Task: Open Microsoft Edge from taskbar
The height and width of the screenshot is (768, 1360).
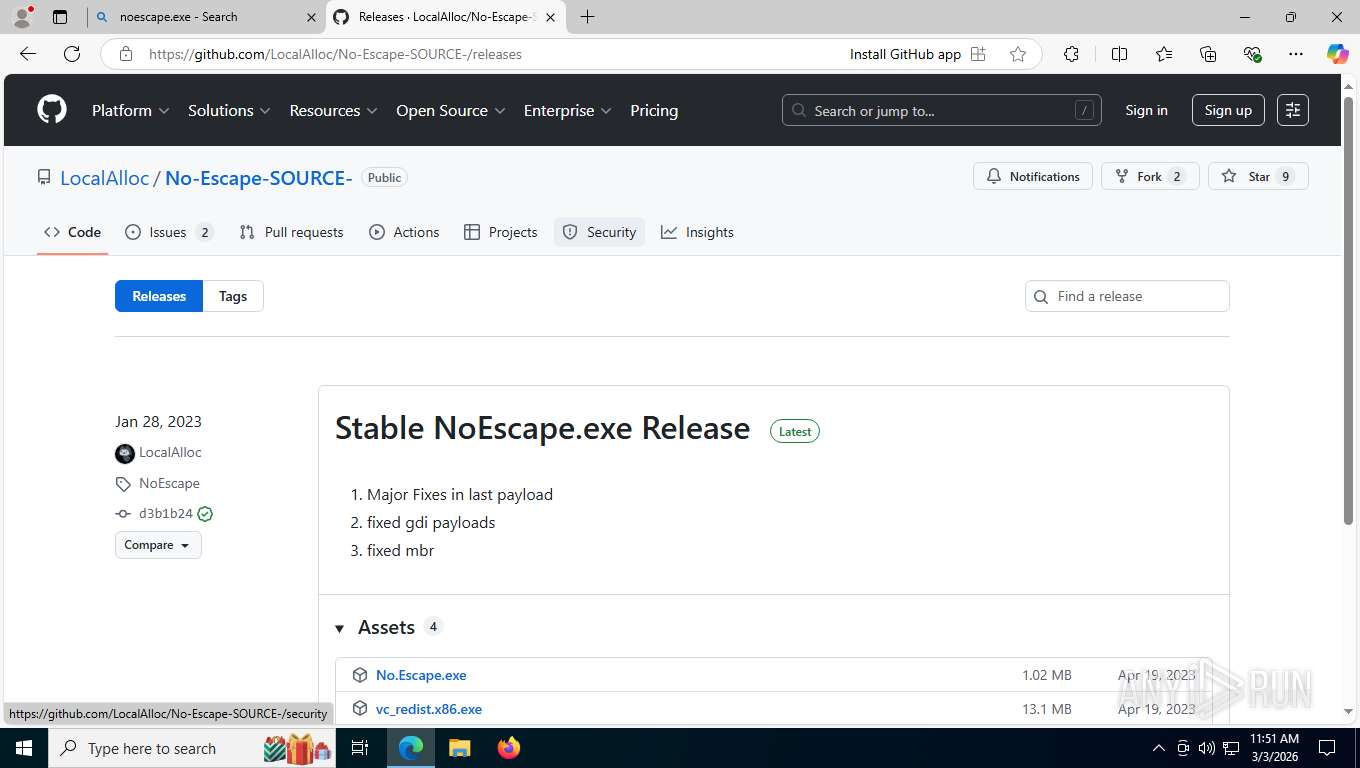Action: pos(410,748)
